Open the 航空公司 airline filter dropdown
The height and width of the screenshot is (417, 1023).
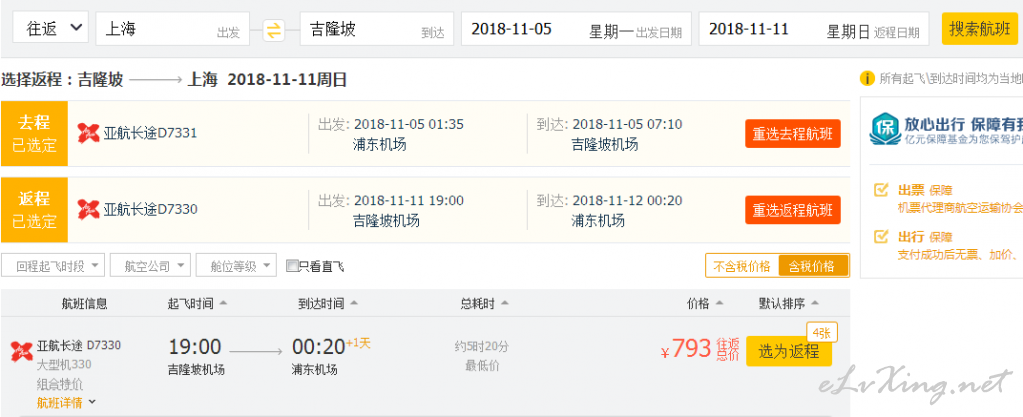tap(150, 266)
